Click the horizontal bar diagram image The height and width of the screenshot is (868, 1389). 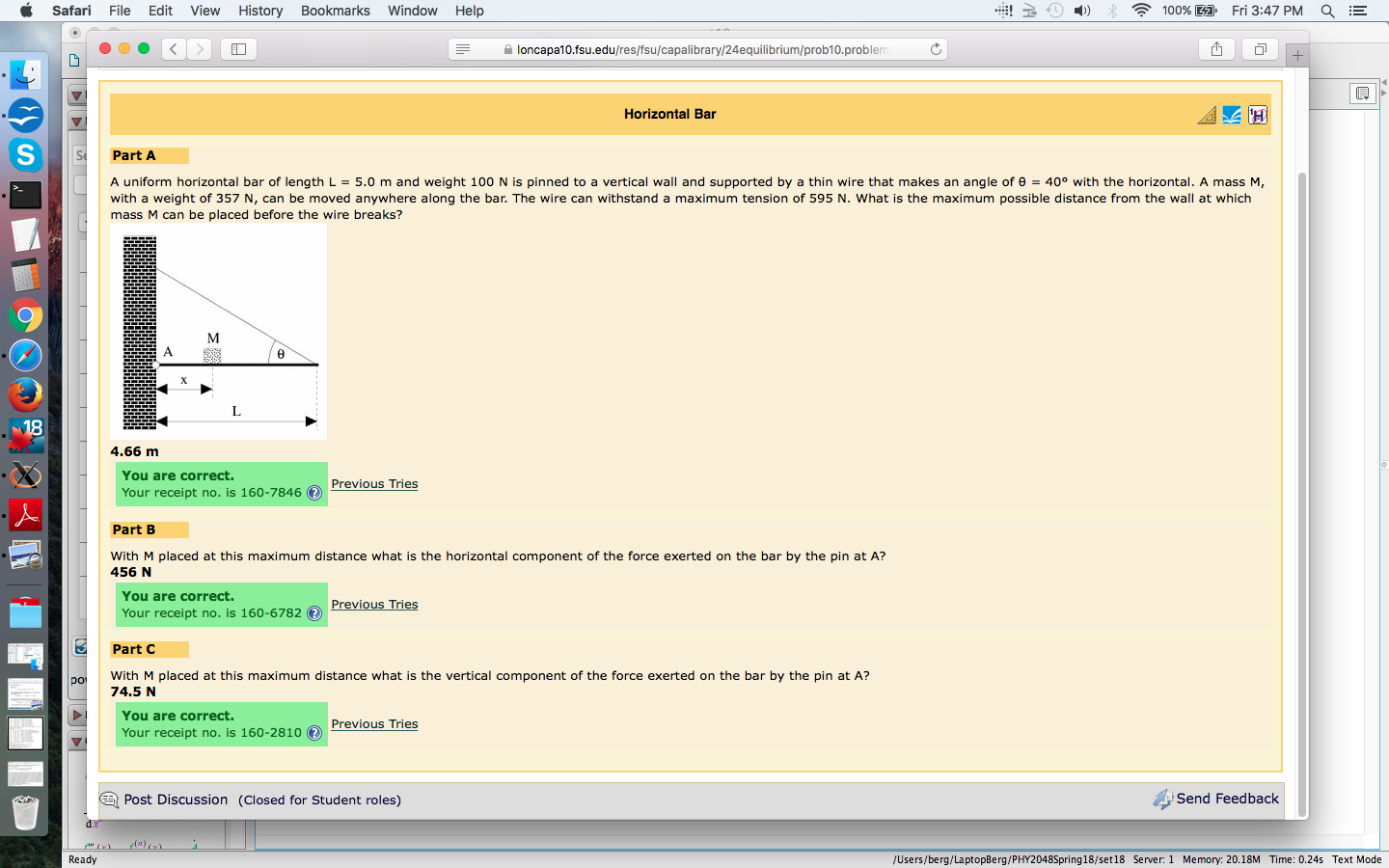point(219,333)
